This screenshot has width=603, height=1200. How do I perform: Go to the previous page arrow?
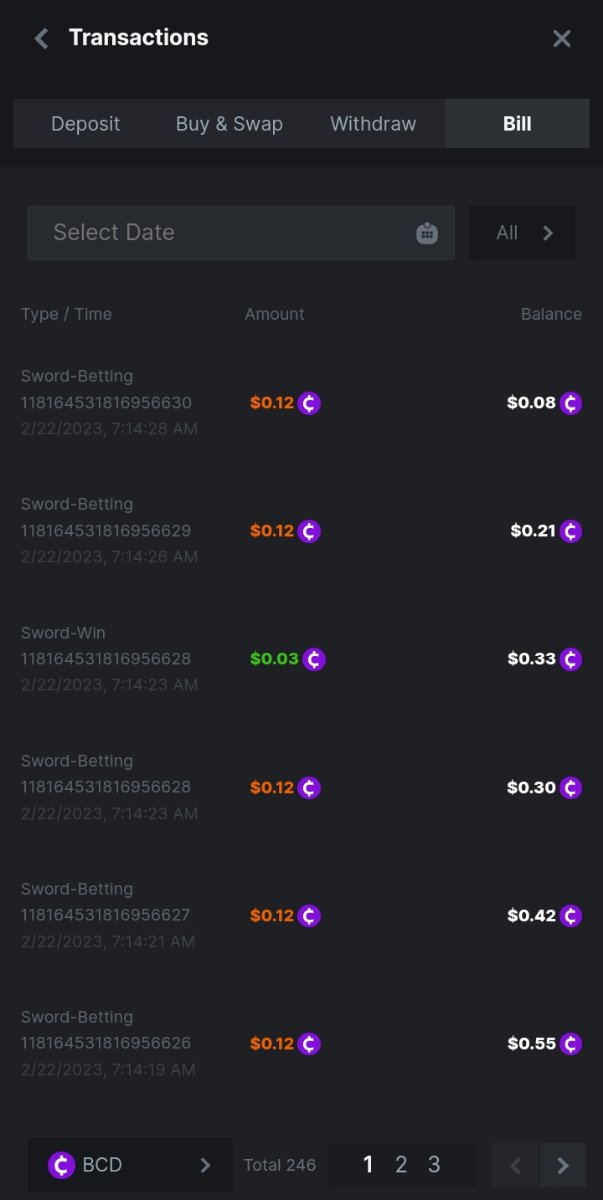516,1165
